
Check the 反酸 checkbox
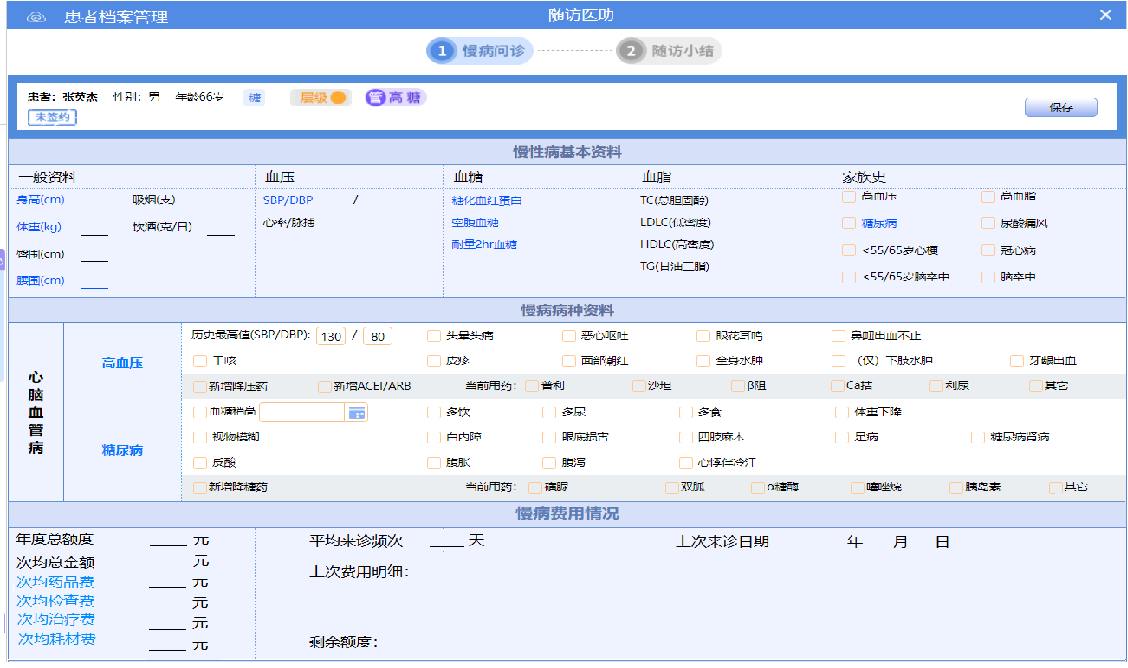[200, 463]
